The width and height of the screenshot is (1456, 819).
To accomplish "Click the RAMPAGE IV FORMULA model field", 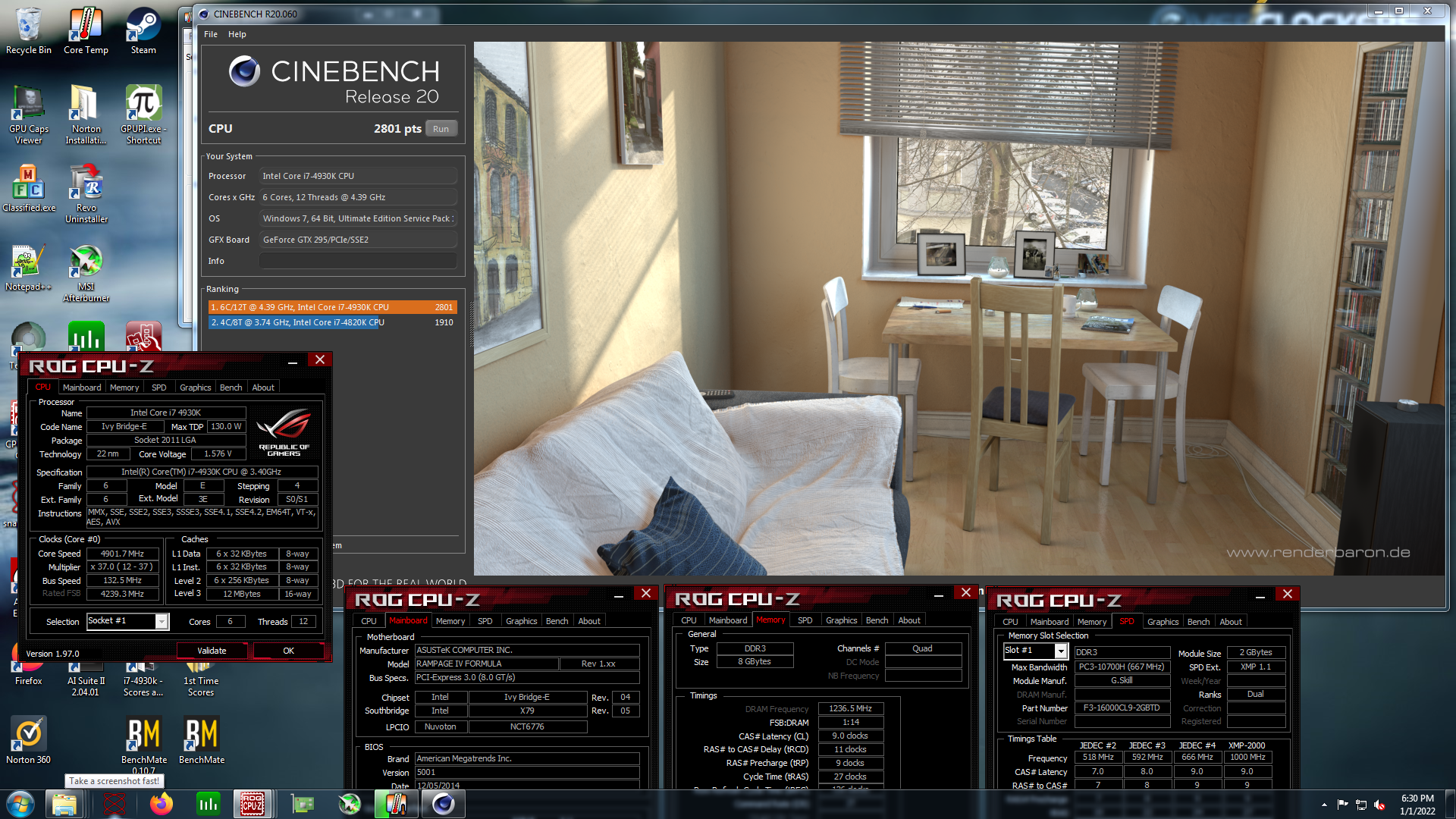I will (x=486, y=664).
